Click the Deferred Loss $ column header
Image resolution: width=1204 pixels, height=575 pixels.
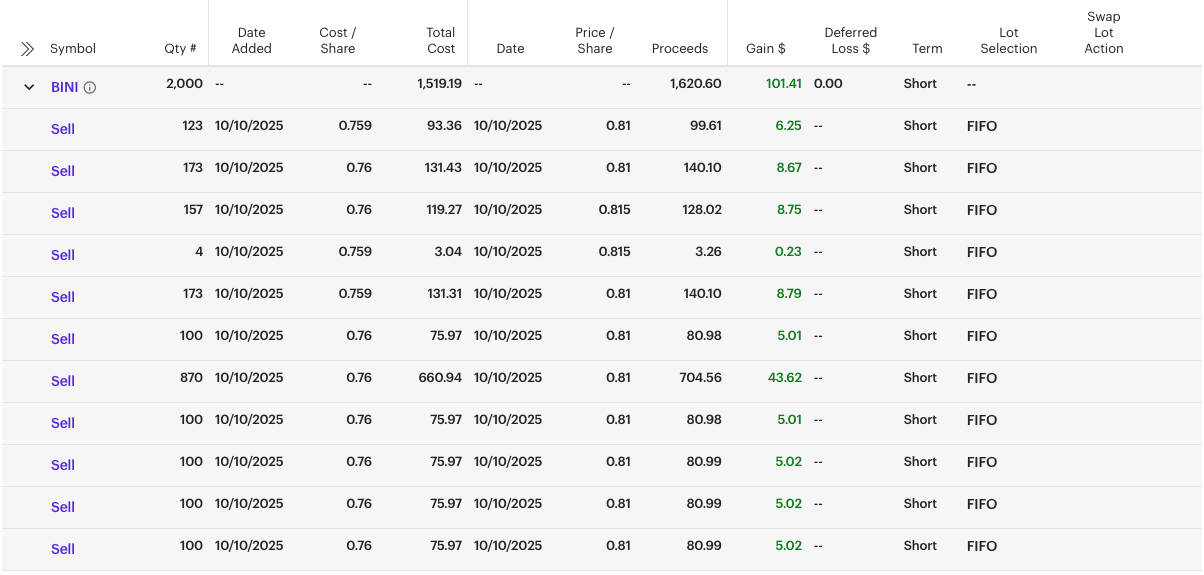click(850, 40)
